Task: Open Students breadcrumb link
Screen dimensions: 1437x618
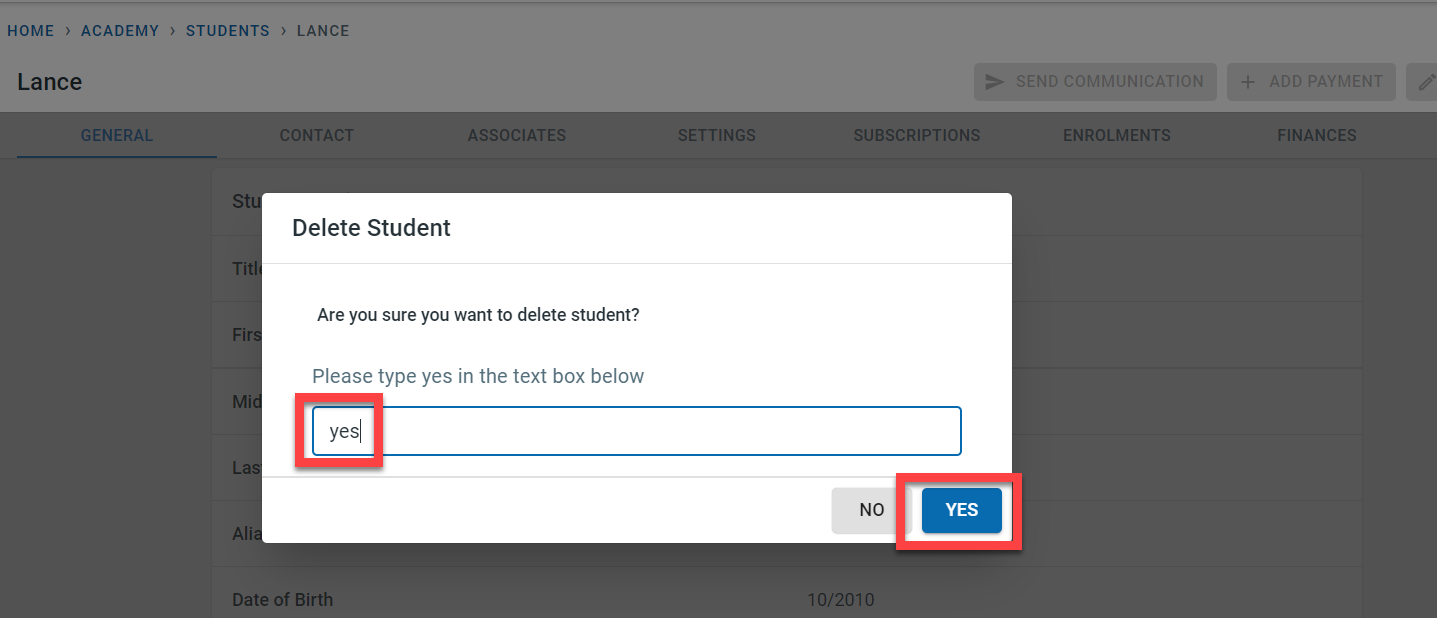Action: tap(228, 31)
